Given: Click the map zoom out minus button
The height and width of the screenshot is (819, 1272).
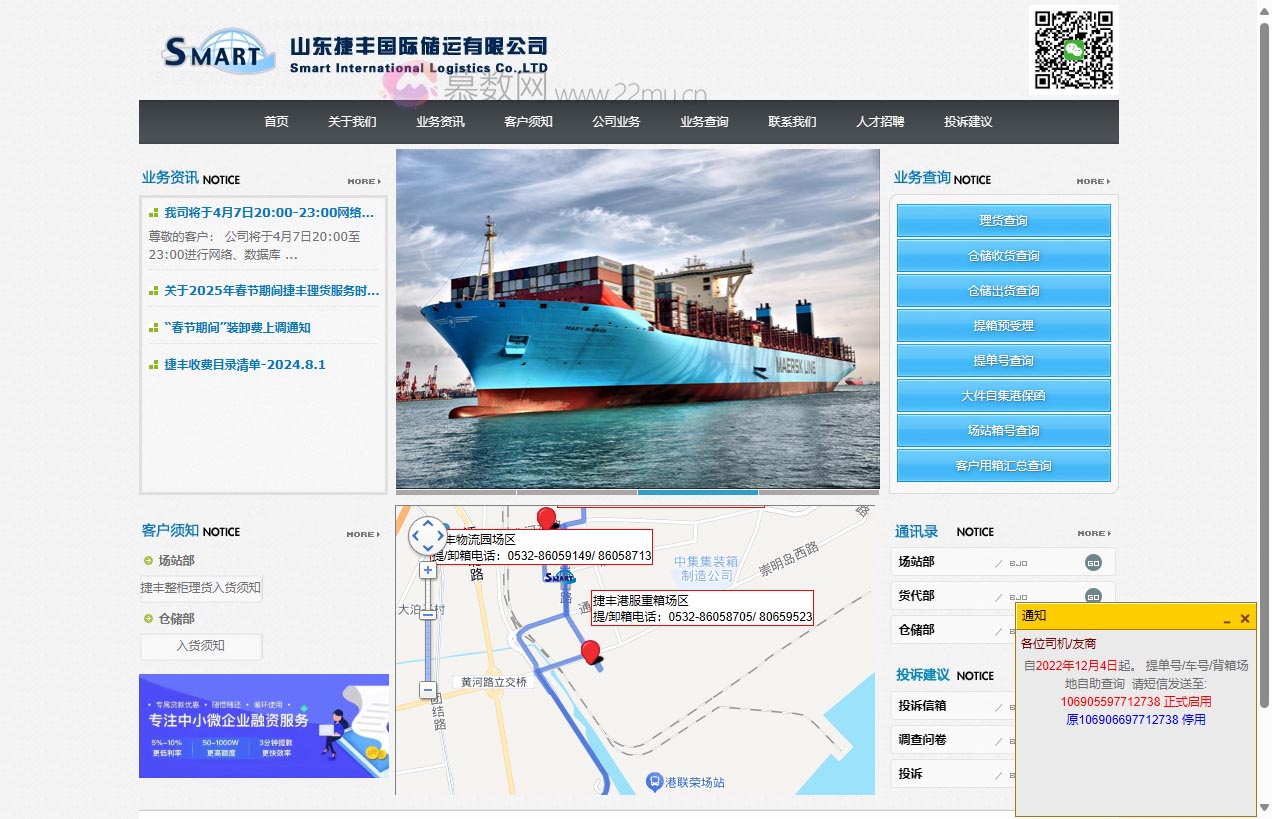Looking at the screenshot, I should click(x=428, y=689).
